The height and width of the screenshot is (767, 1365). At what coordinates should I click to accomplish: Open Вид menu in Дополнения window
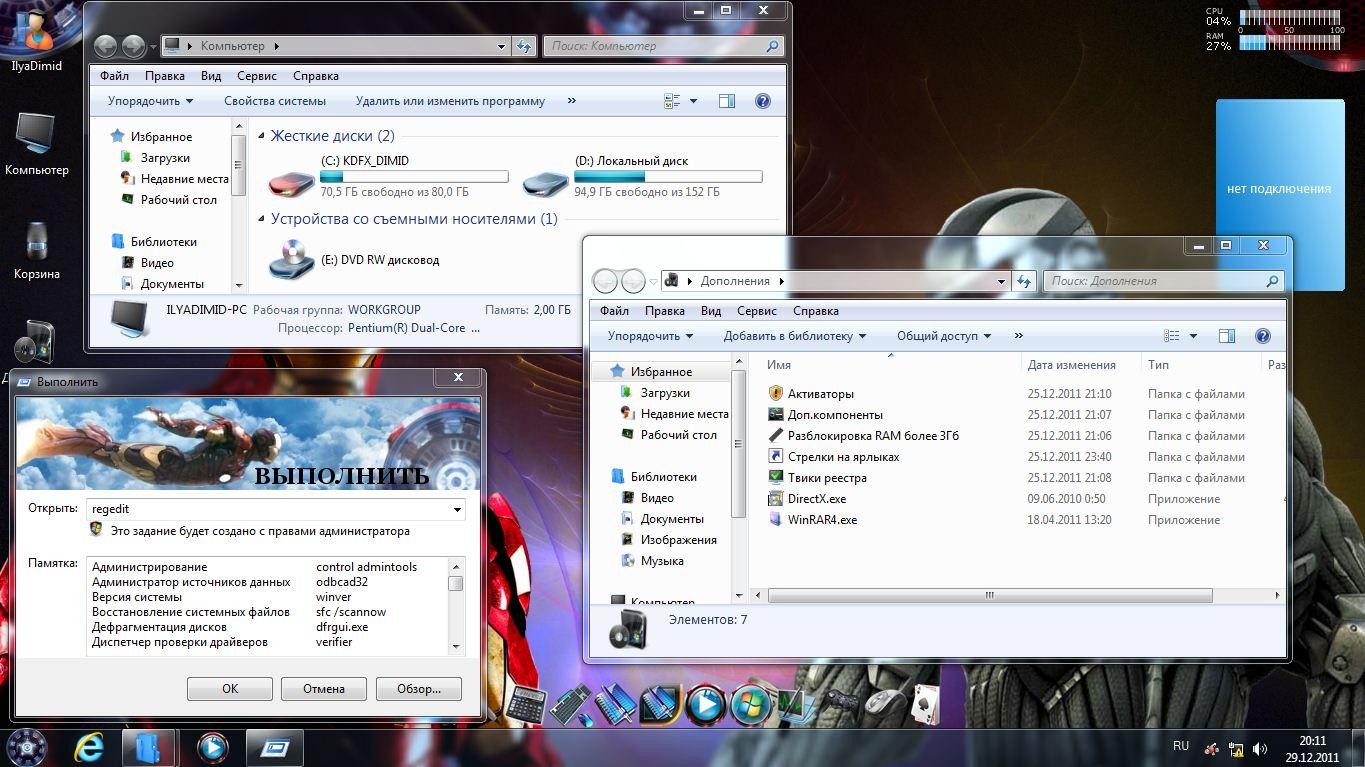tap(711, 311)
